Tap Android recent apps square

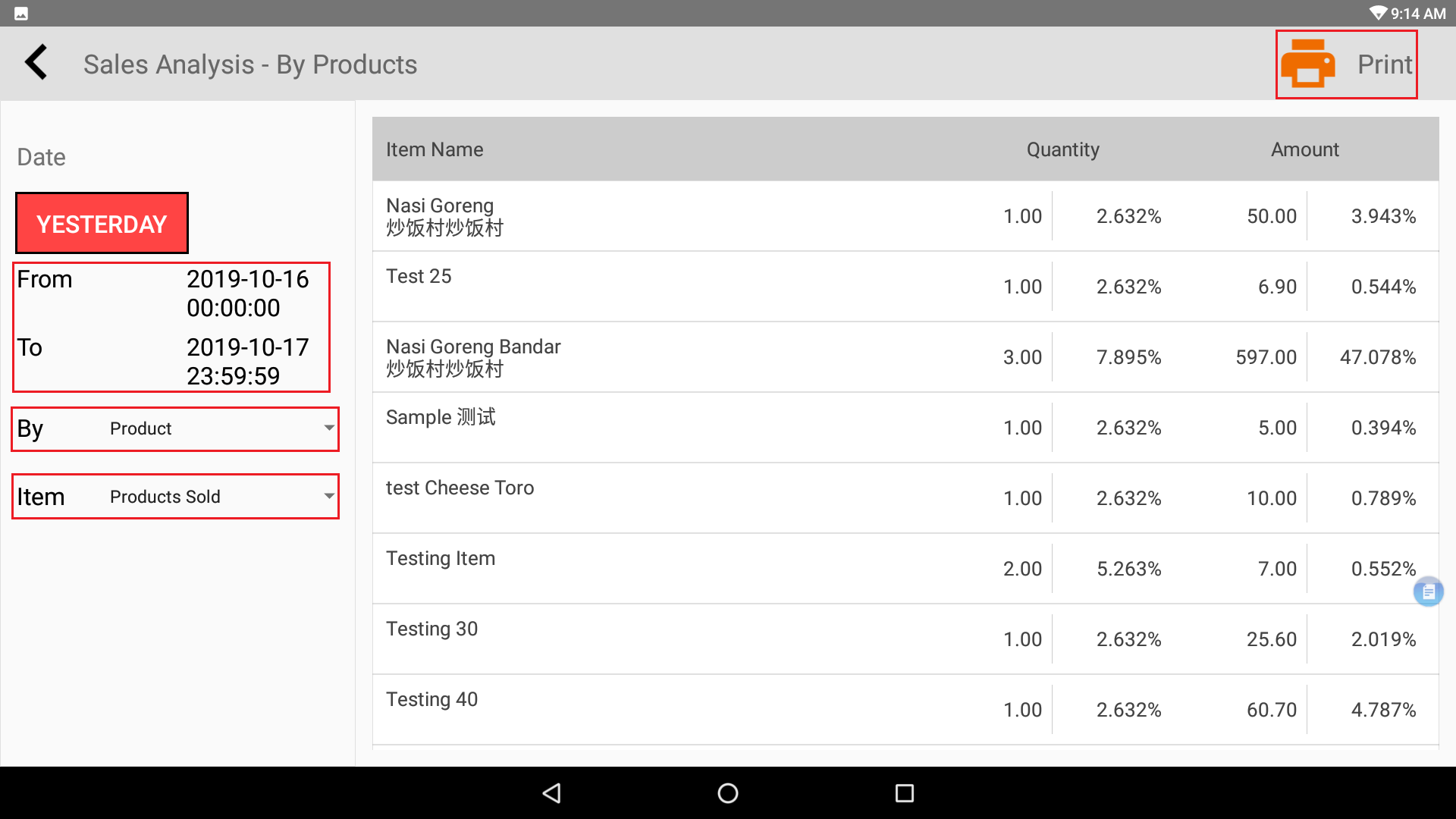click(904, 793)
